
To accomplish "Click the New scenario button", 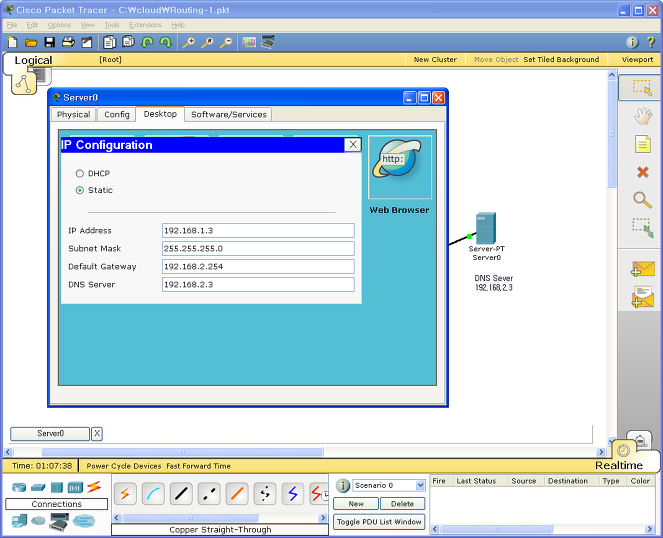I will [x=356, y=504].
